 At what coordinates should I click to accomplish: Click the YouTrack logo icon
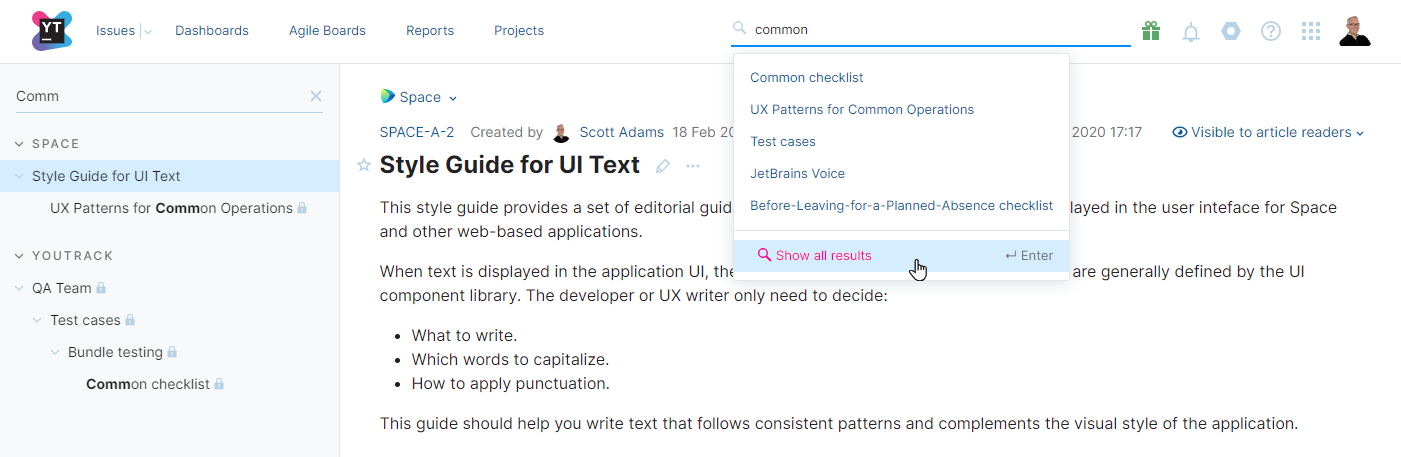[52, 30]
